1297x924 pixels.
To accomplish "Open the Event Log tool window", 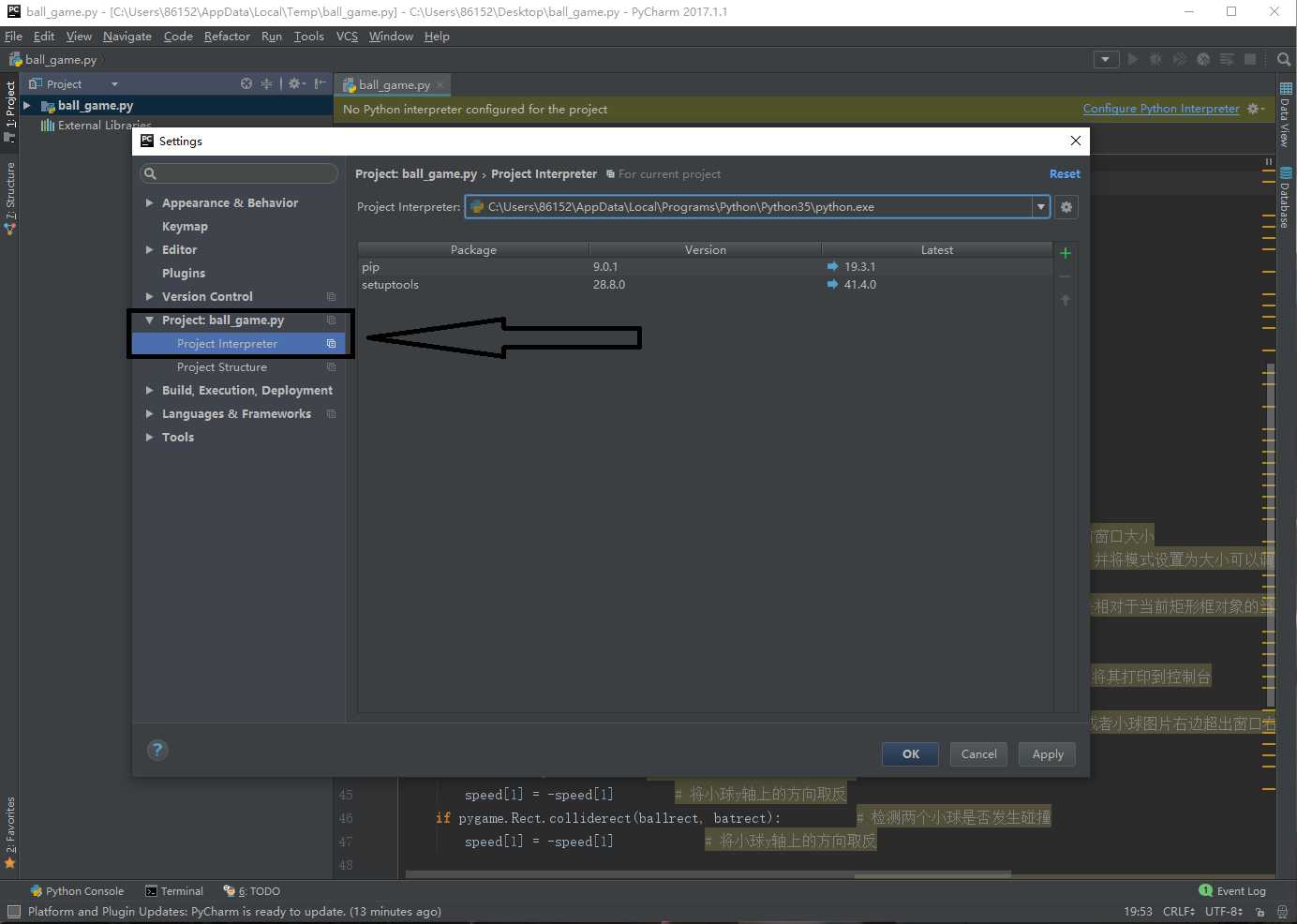I will click(1232, 891).
